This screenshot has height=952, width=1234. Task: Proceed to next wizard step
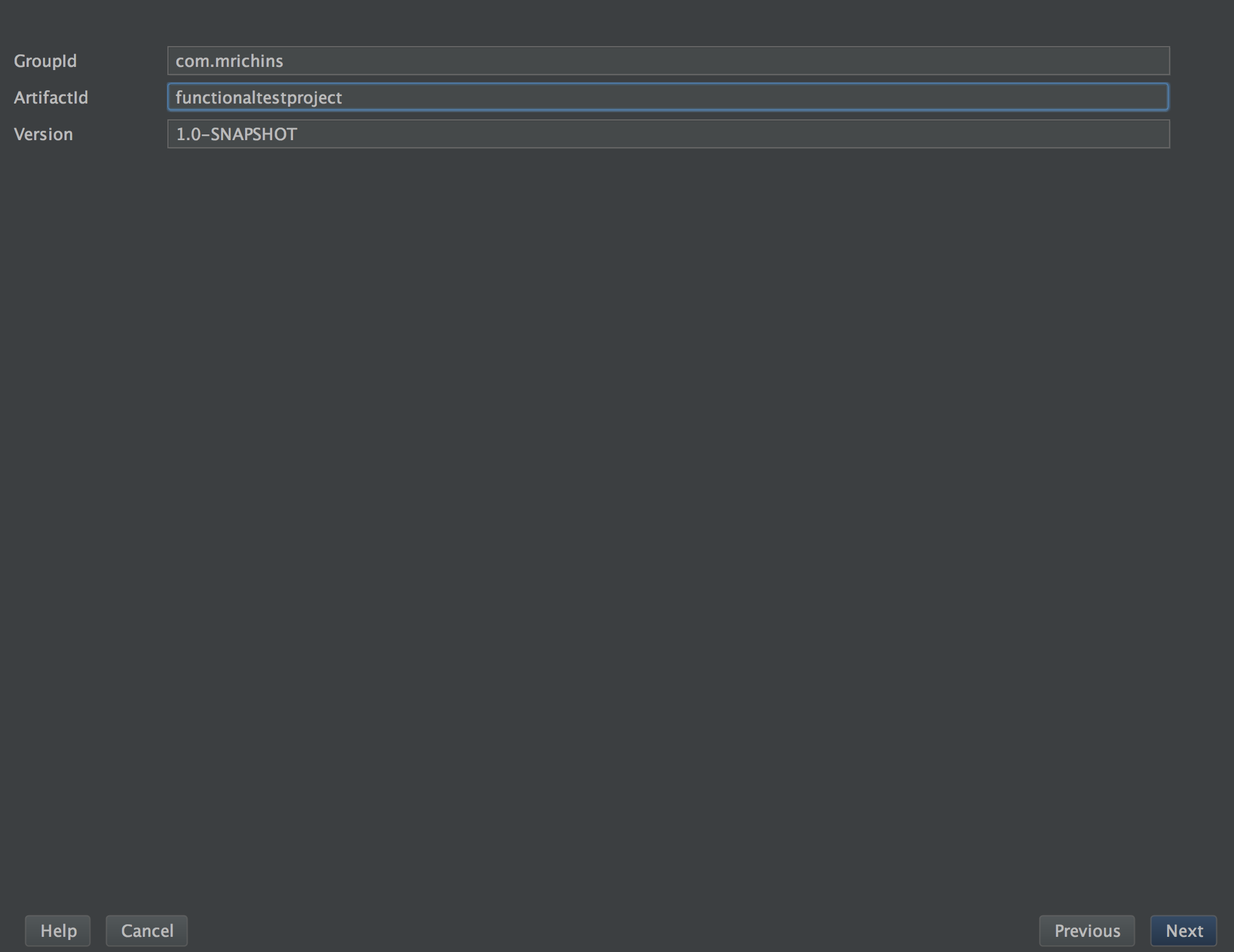[1183, 931]
